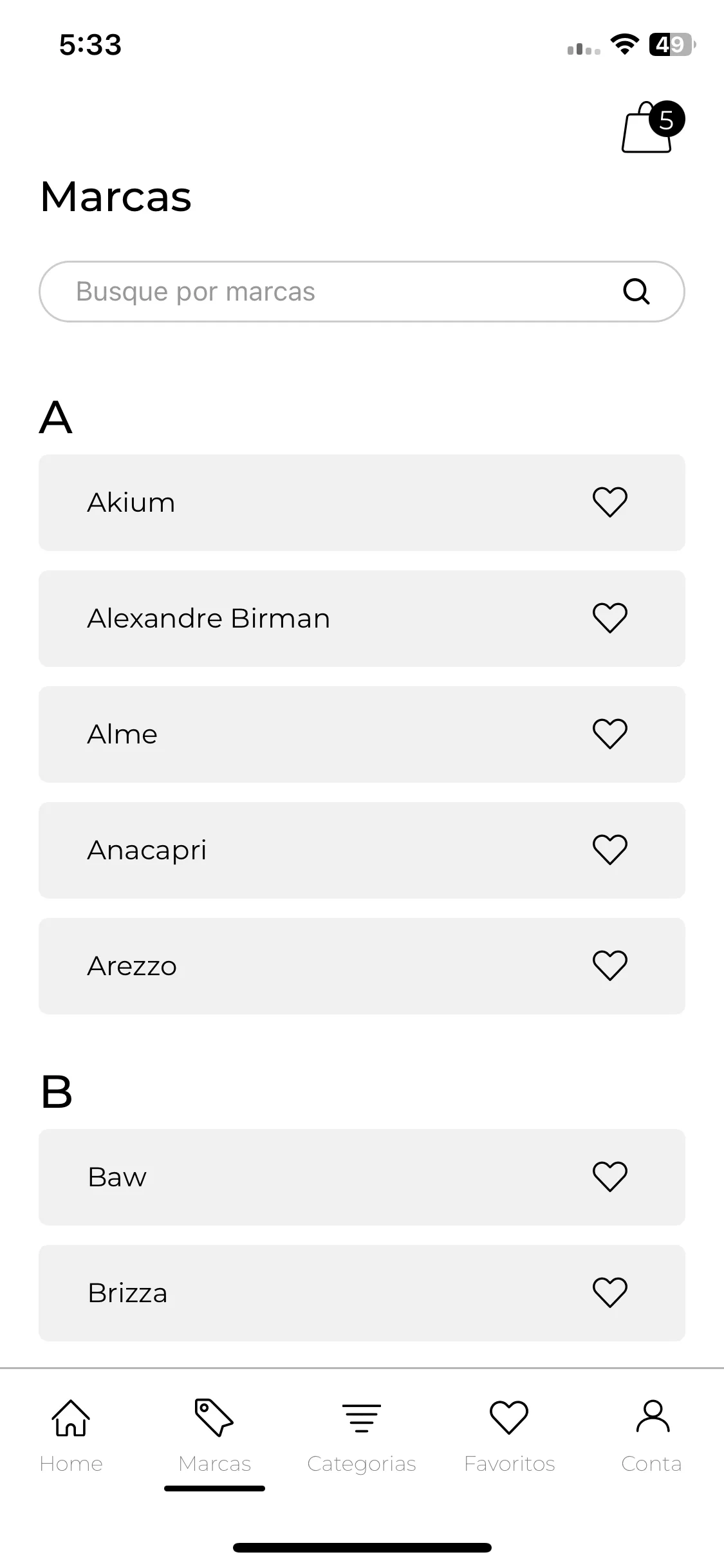Toggle favorite heart for Alexandre Birman
The image size is (724, 1568).
pos(609,618)
